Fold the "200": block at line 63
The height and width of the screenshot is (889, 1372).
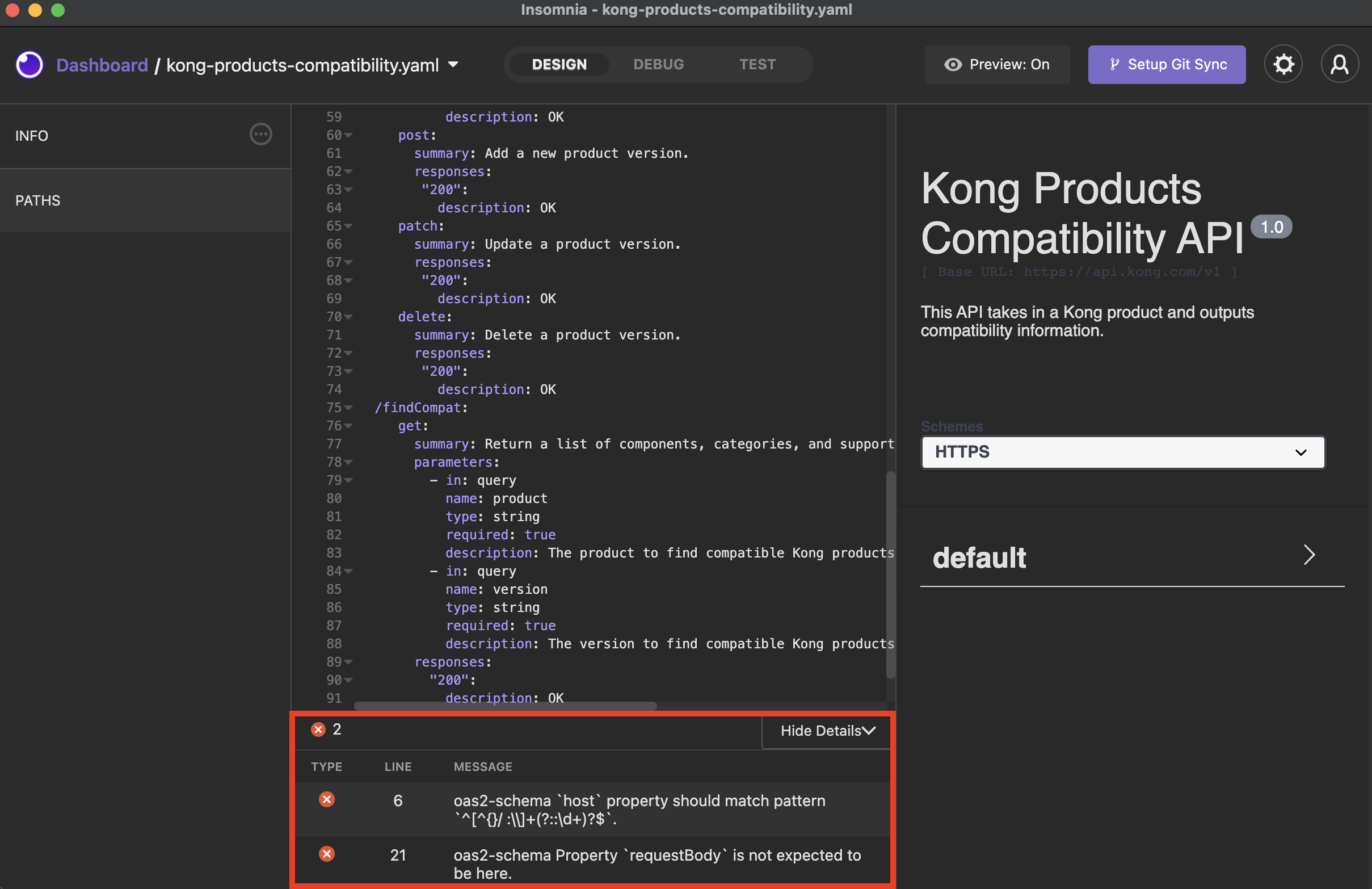click(x=348, y=190)
